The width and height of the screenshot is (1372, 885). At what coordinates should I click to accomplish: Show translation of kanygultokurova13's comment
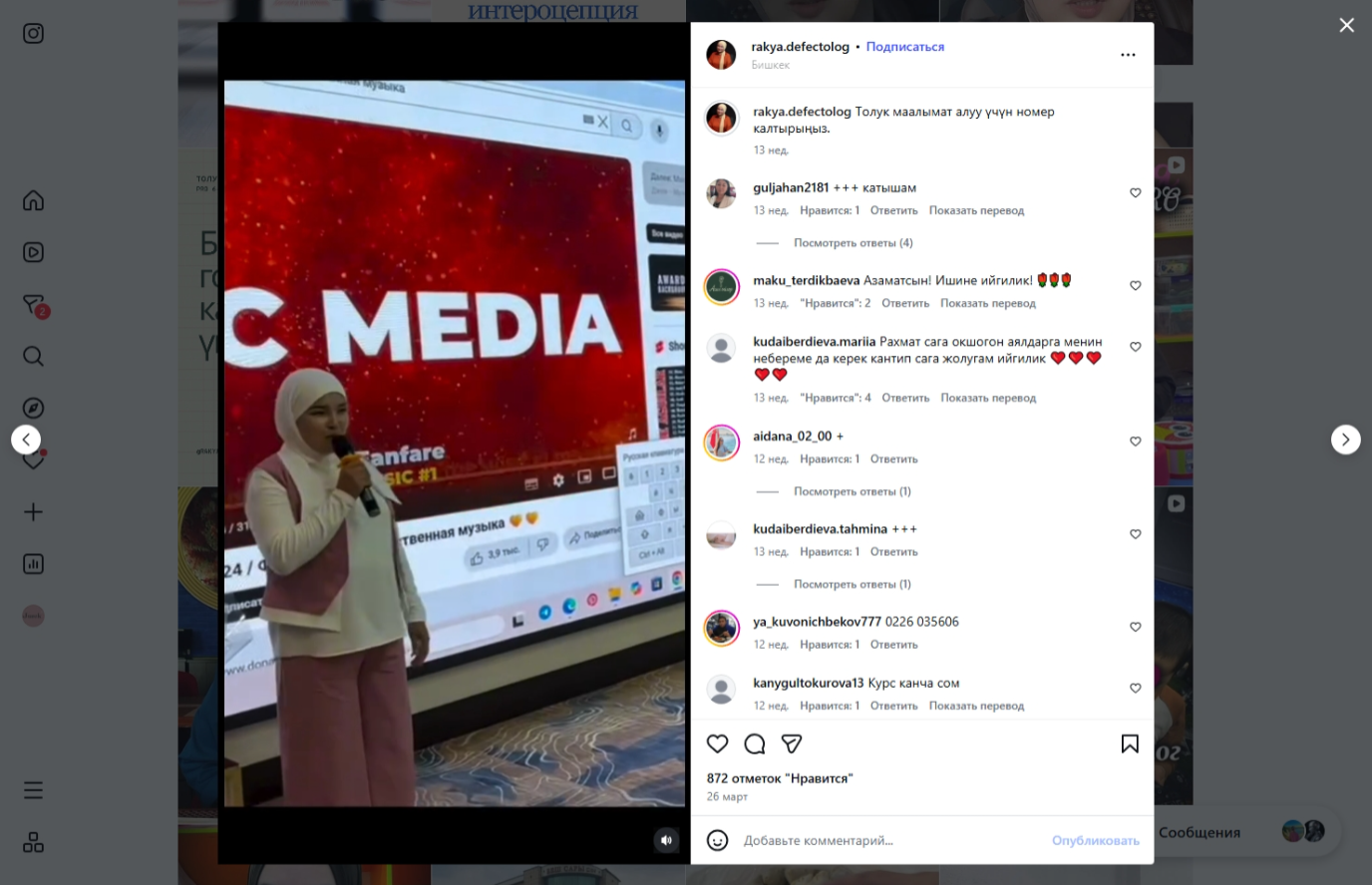tap(976, 706)
